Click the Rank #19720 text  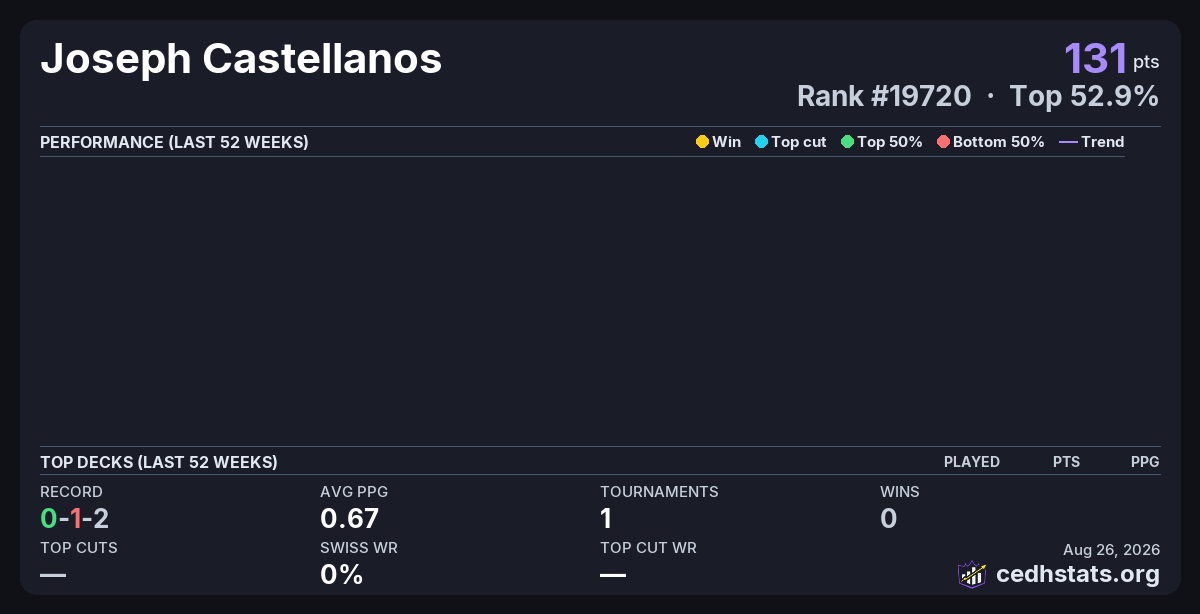884,97
